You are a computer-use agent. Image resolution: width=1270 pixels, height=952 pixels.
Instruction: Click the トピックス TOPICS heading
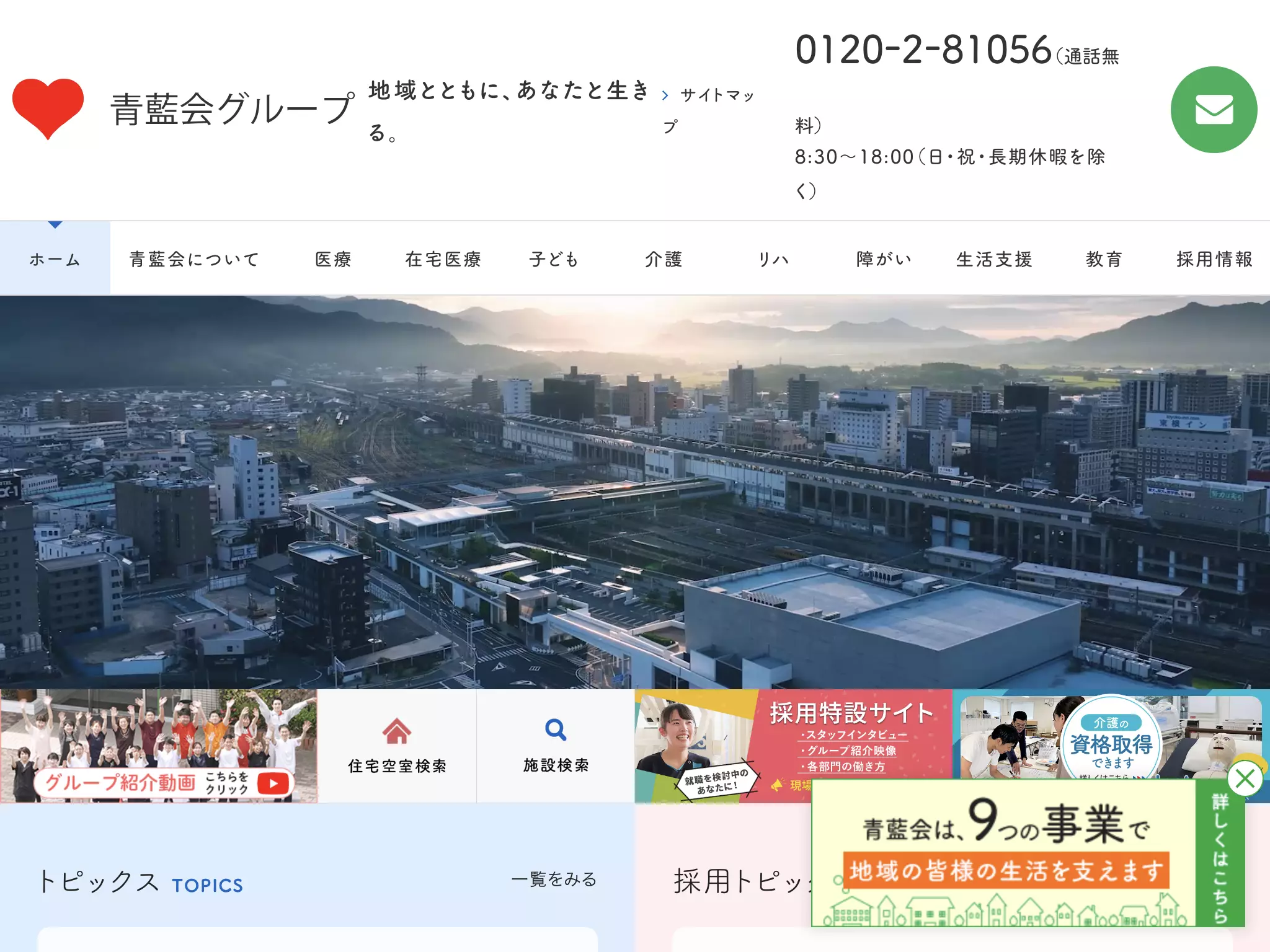pyautogui.click(x=141, y=881)
